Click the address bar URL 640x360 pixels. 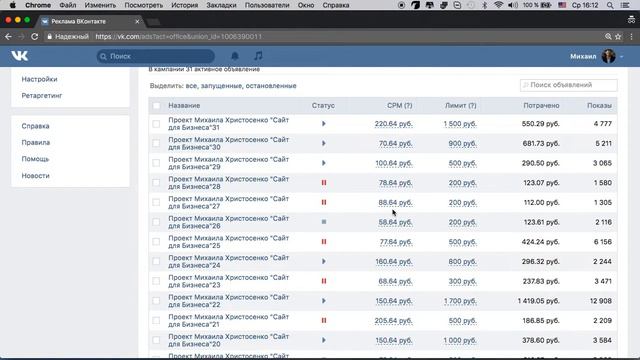(x=178, y=36)
